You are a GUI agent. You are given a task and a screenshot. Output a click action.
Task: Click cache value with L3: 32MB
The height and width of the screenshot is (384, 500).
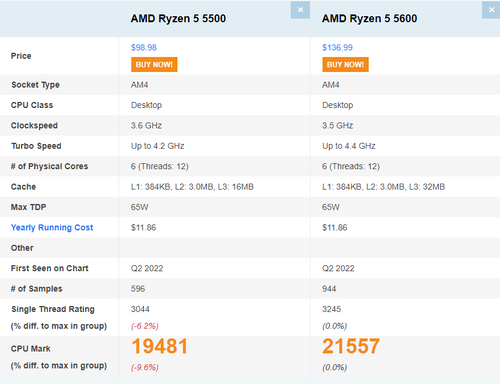pos(384,187)
